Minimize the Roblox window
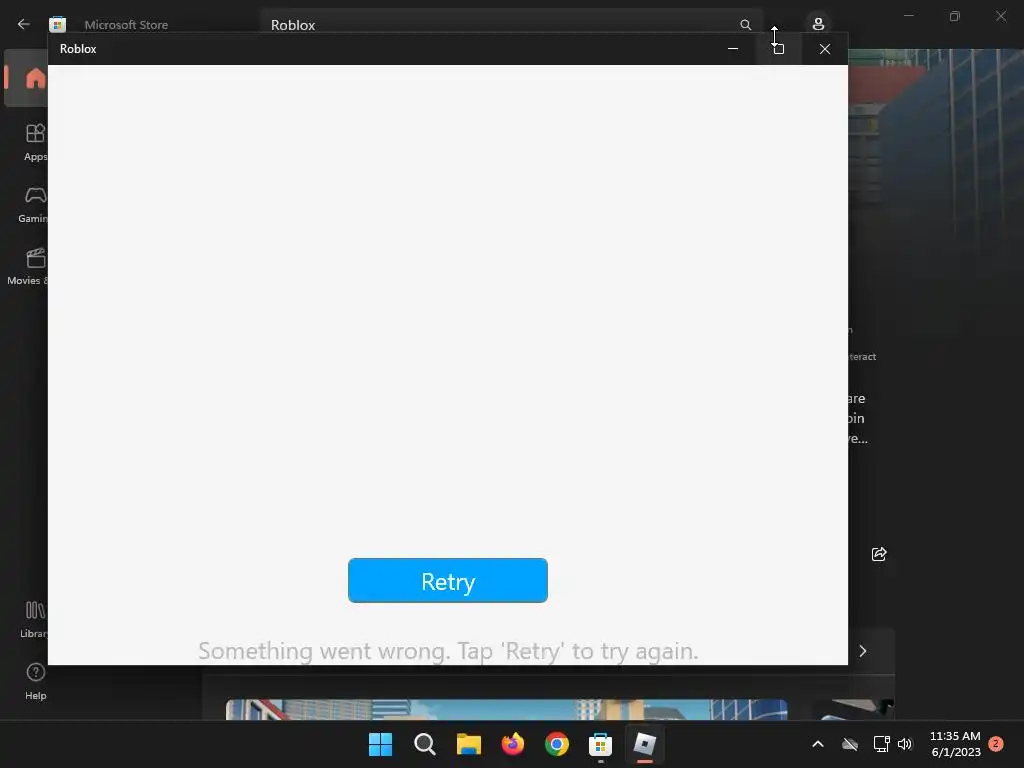This screenshot has width=1024, height=768. 733,49
